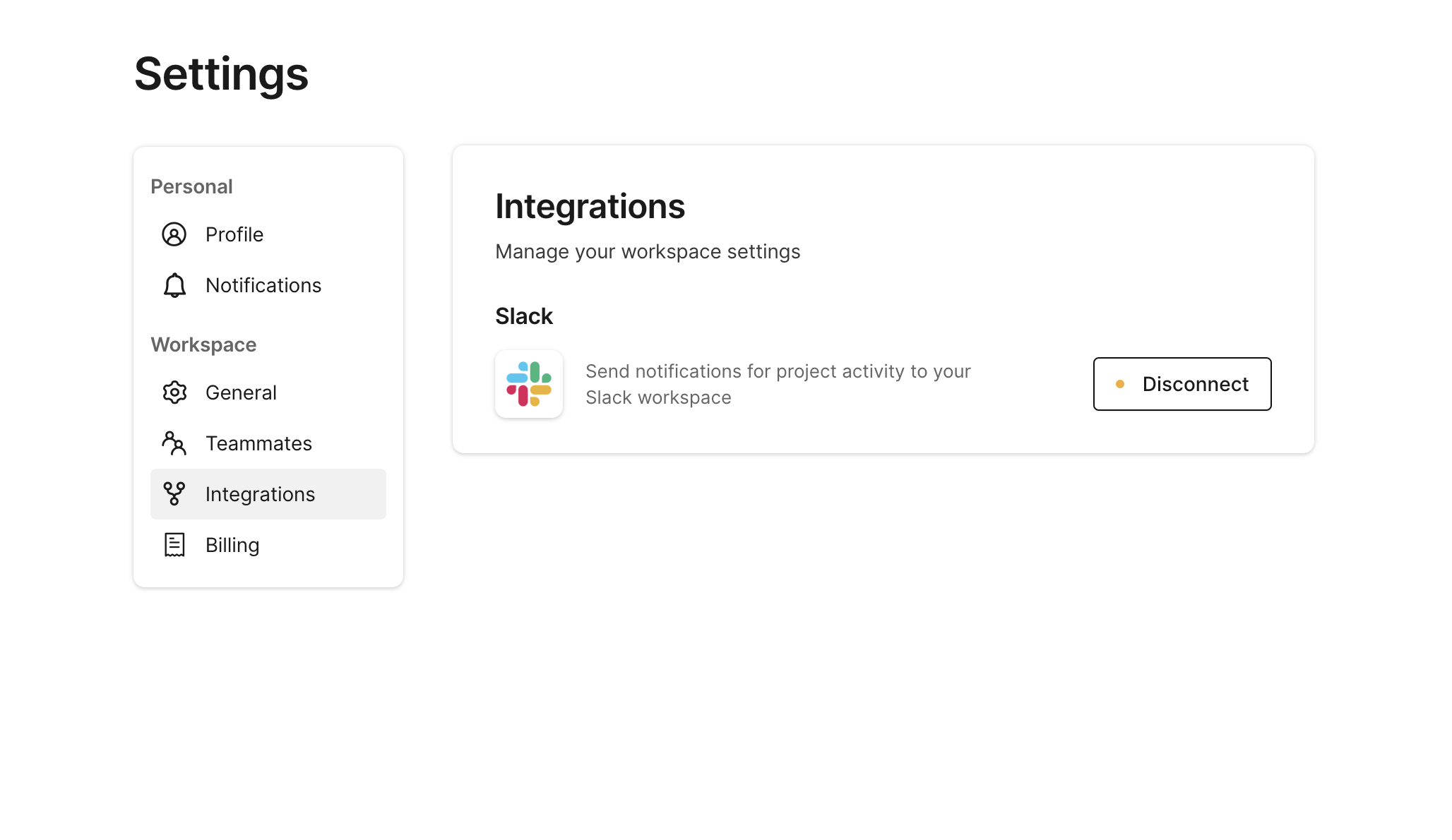Click the Notifications bell icon
This screenshot has width=1452, height=840.
coord(174,285)
